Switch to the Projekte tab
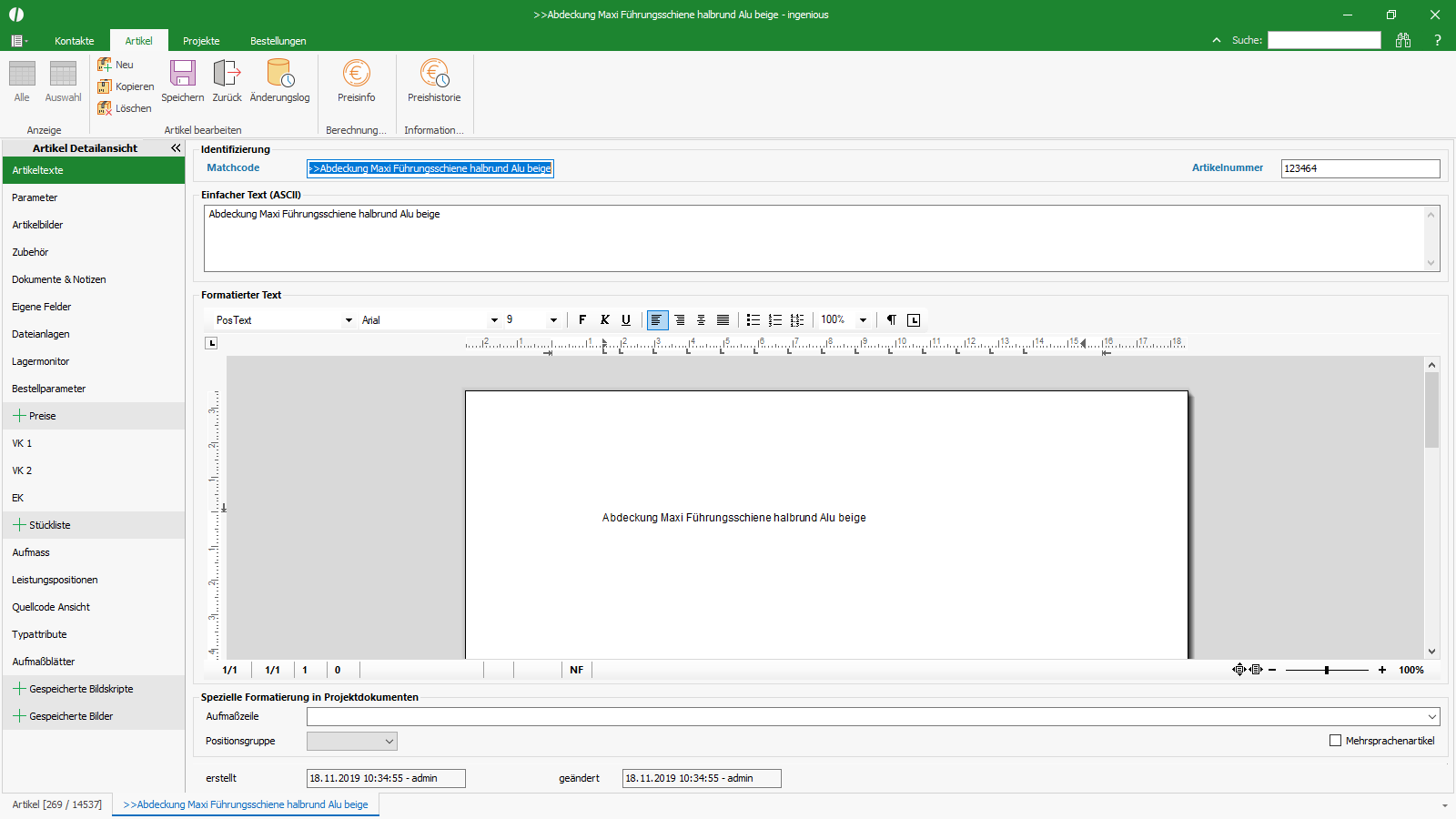Image resolution: width=1456 pixels, height=819 pixels. (201, 41)
